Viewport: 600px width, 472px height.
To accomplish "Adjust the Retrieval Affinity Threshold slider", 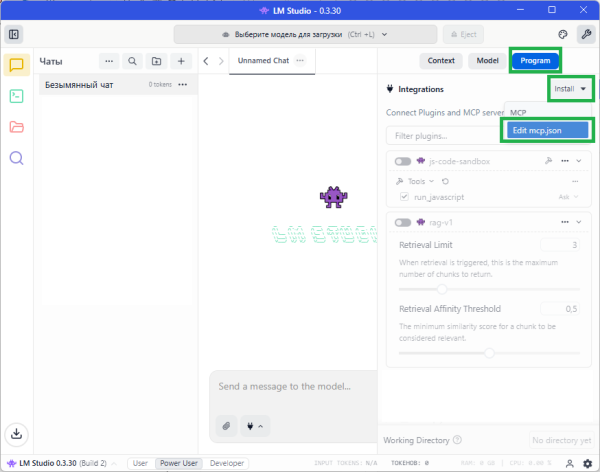I will [x=489, y=353].
